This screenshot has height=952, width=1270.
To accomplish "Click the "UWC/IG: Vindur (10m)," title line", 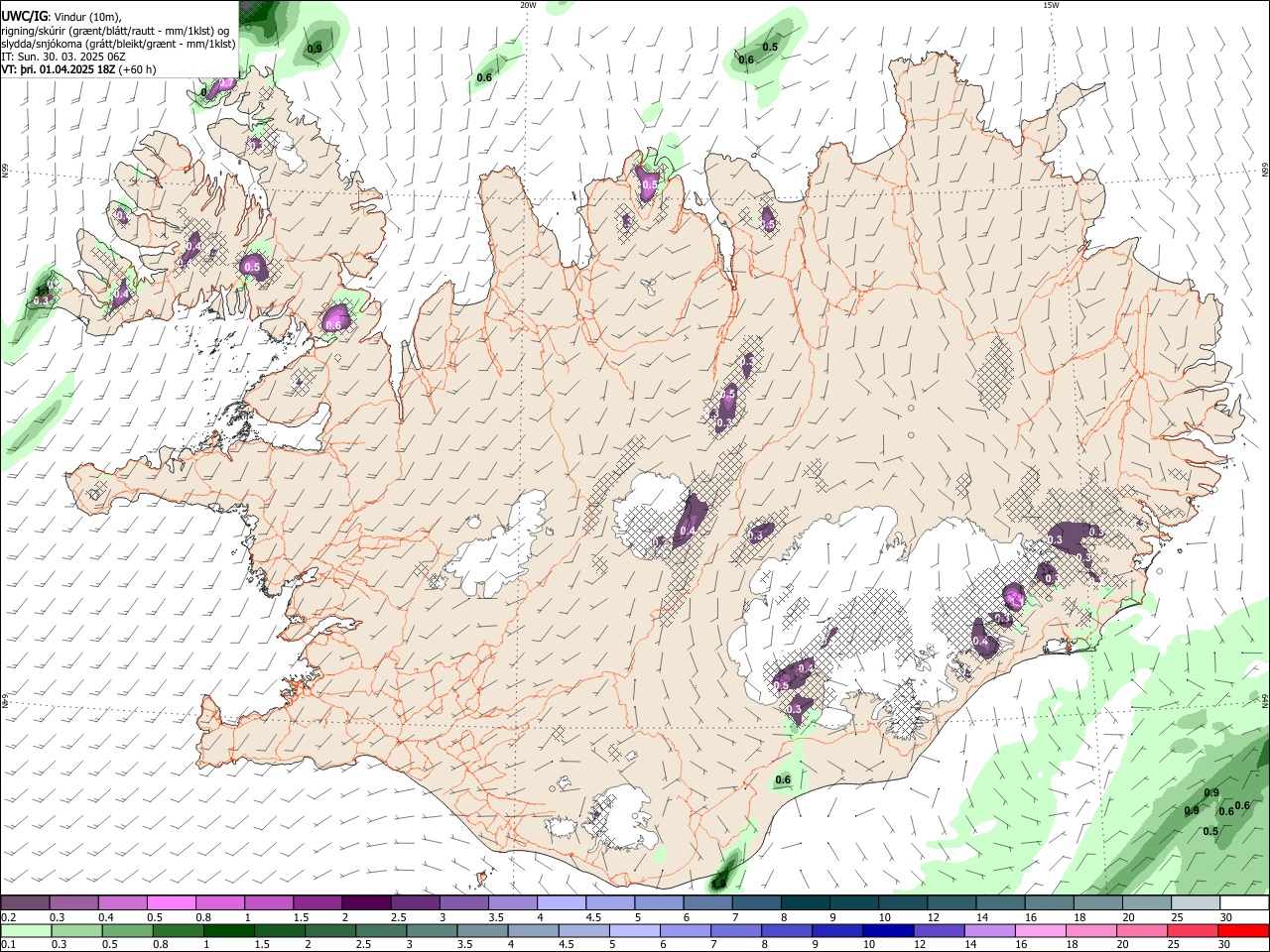I will coord(62,17).
